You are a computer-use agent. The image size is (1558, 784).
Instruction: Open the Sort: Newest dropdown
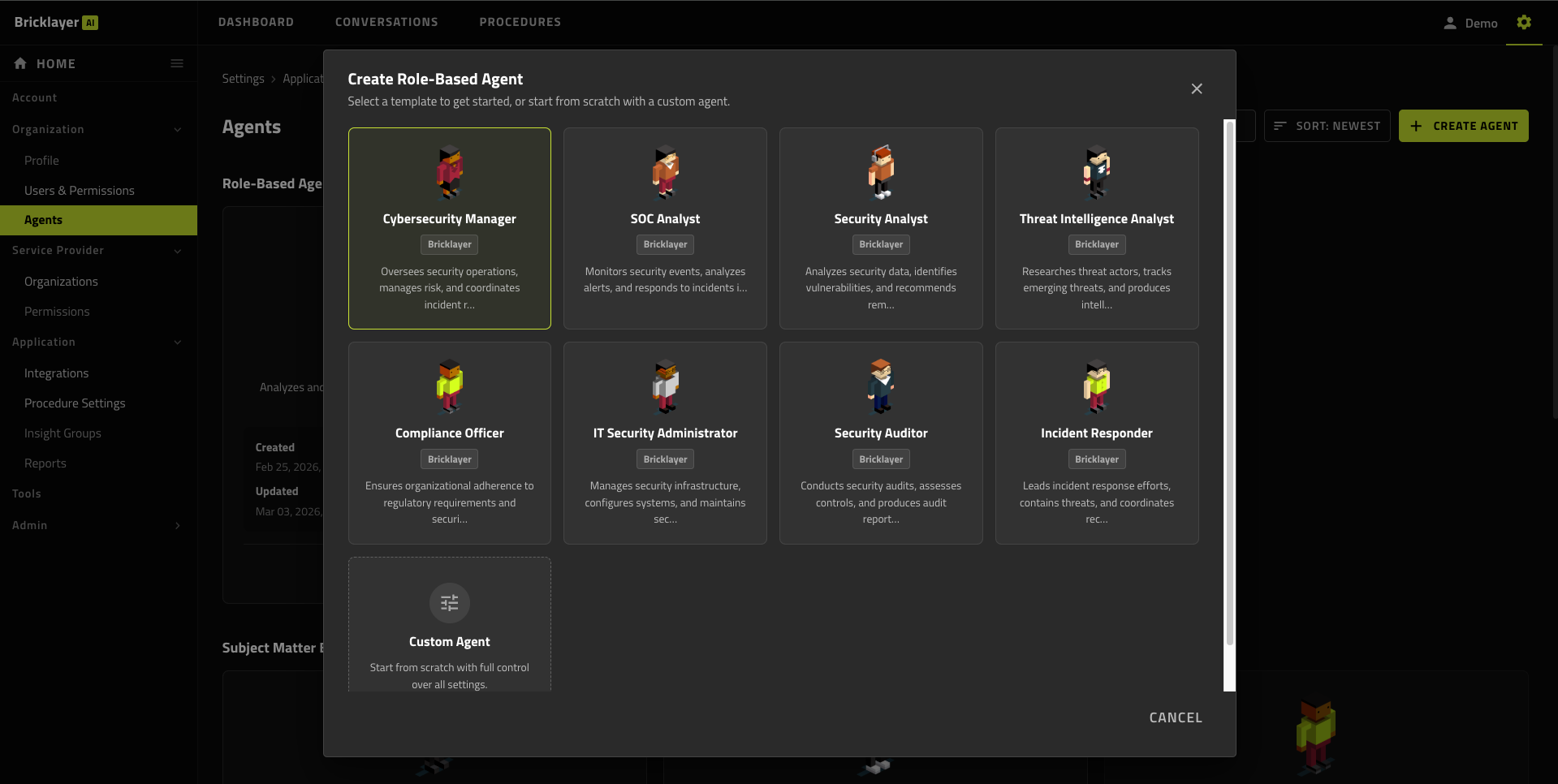point(1327,126)
